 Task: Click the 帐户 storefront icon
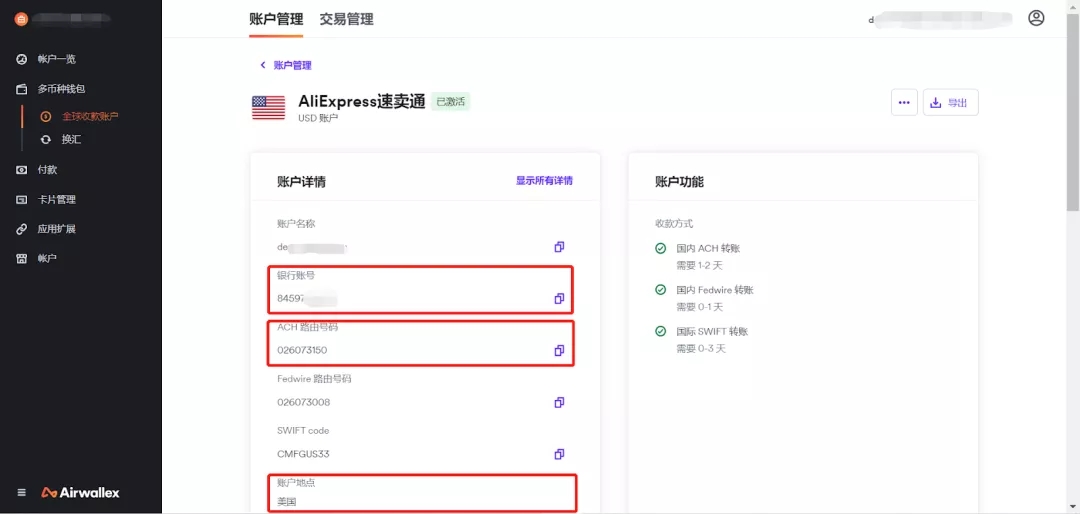point(21,258)
